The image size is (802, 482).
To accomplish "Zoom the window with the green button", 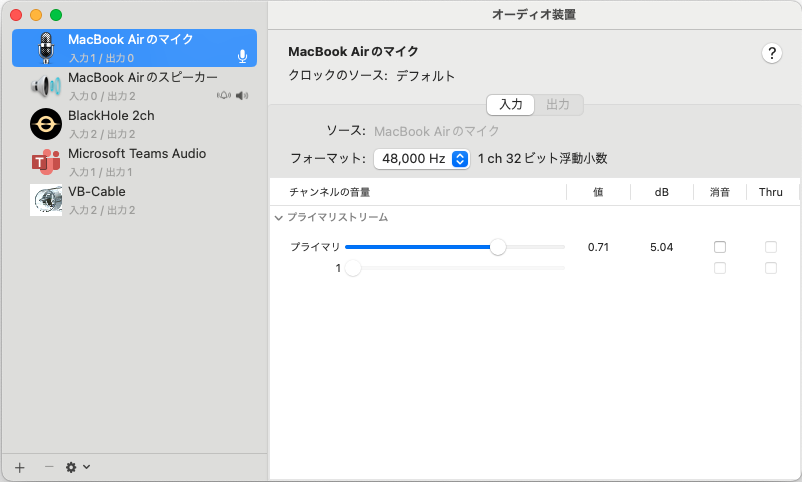I will tap(56, 15).
